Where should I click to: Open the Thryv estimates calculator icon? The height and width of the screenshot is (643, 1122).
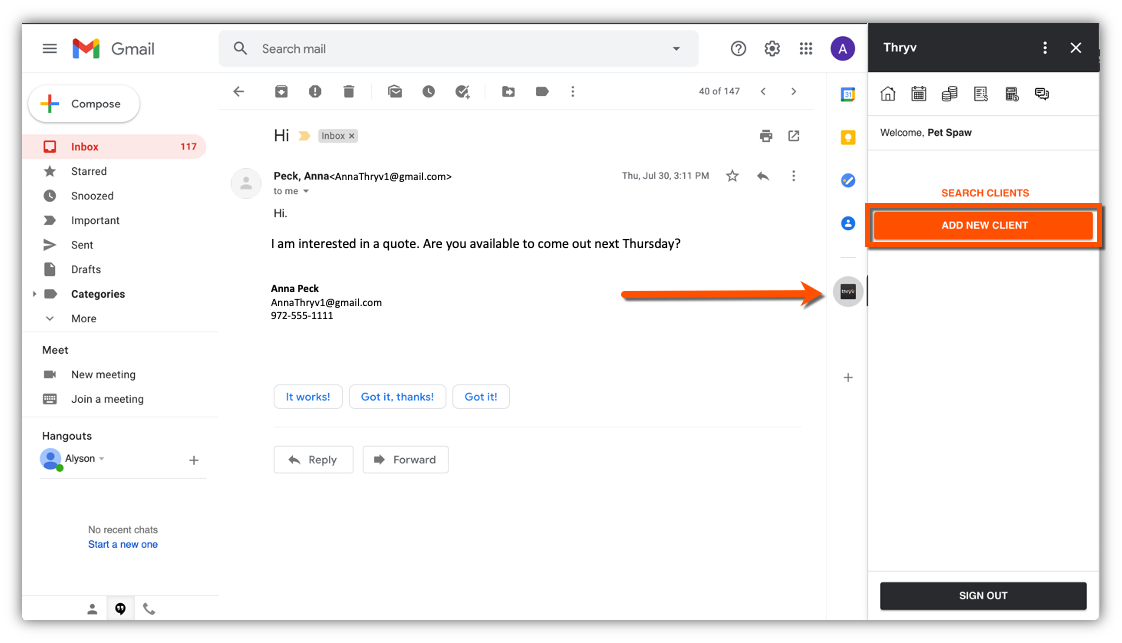(x=1012, y=94)
